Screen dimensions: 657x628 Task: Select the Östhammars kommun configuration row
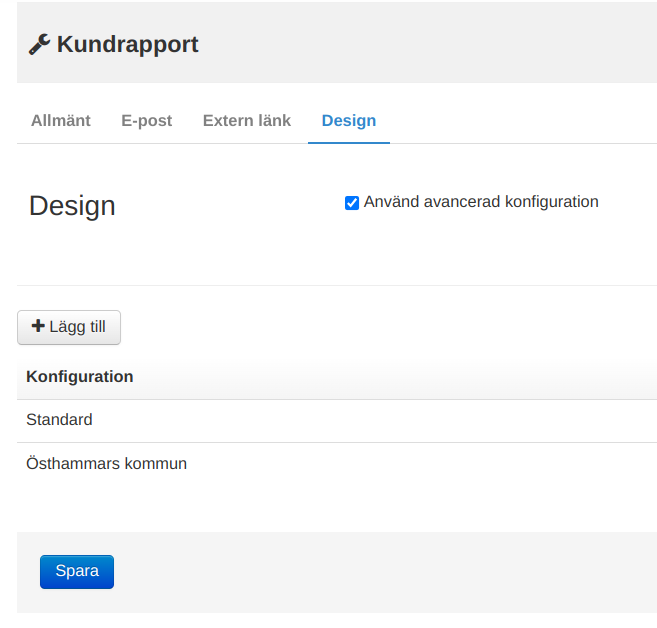[x=300, y=464]
